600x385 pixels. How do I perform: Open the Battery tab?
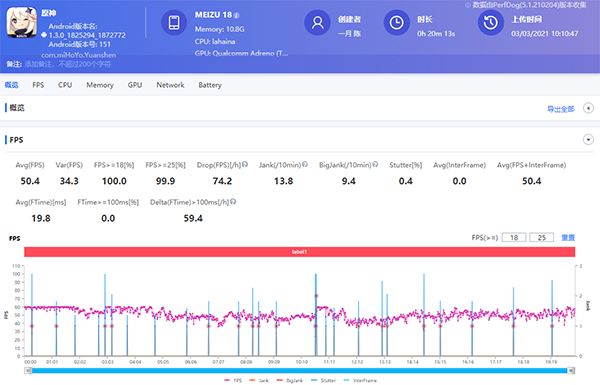click(x=210, y=85)
